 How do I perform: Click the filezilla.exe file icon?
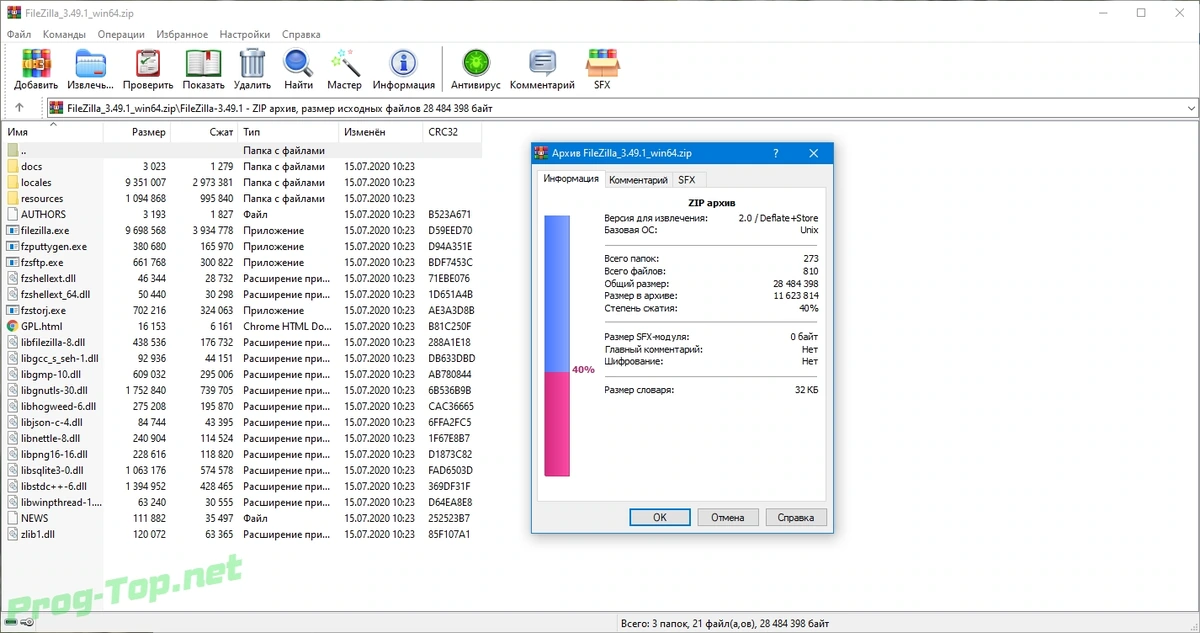(13, 230)
